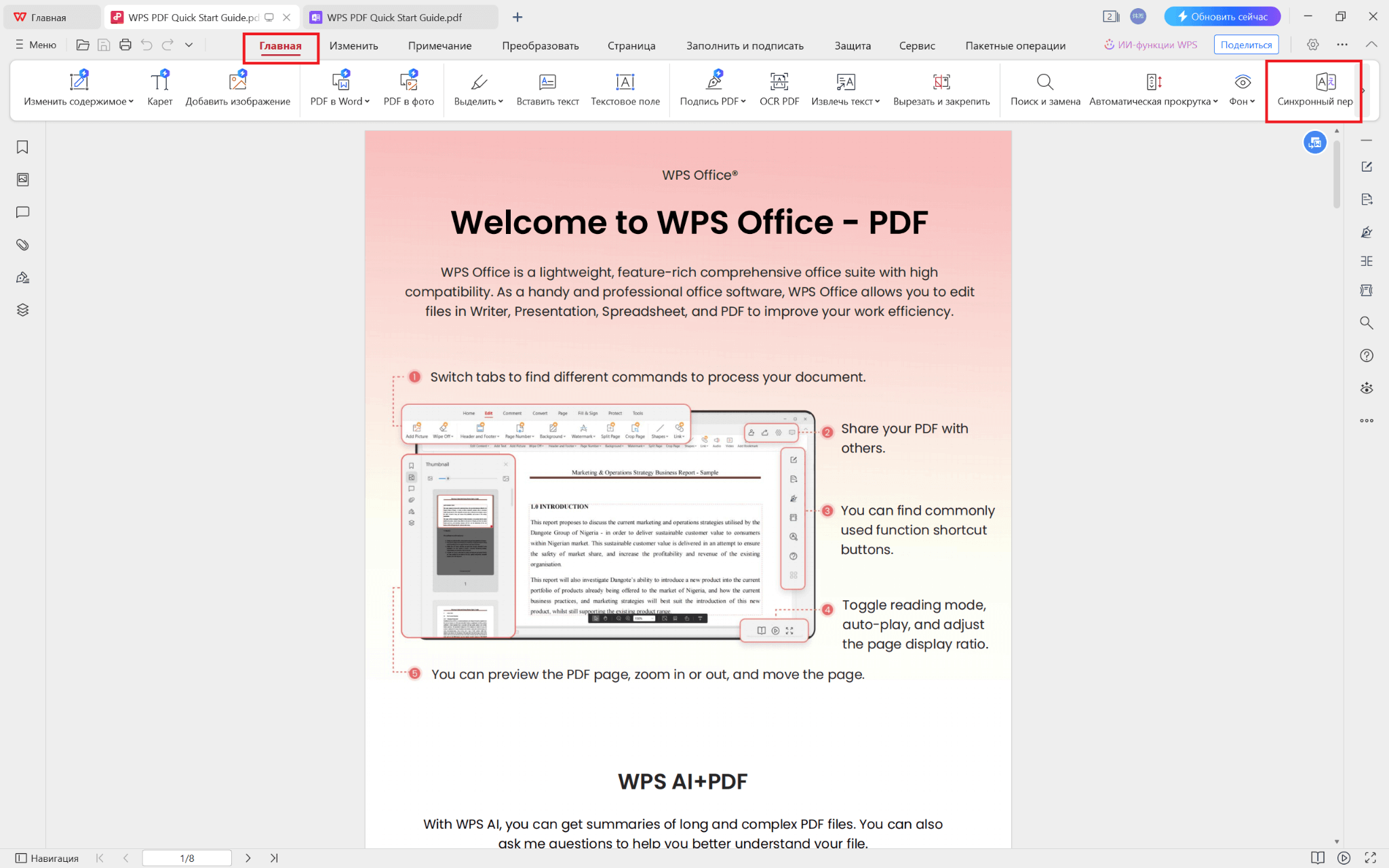This screenshot has width=1389, height=868.
Task: Click the page number input showing 1/8
Action: tap(187, 857)
